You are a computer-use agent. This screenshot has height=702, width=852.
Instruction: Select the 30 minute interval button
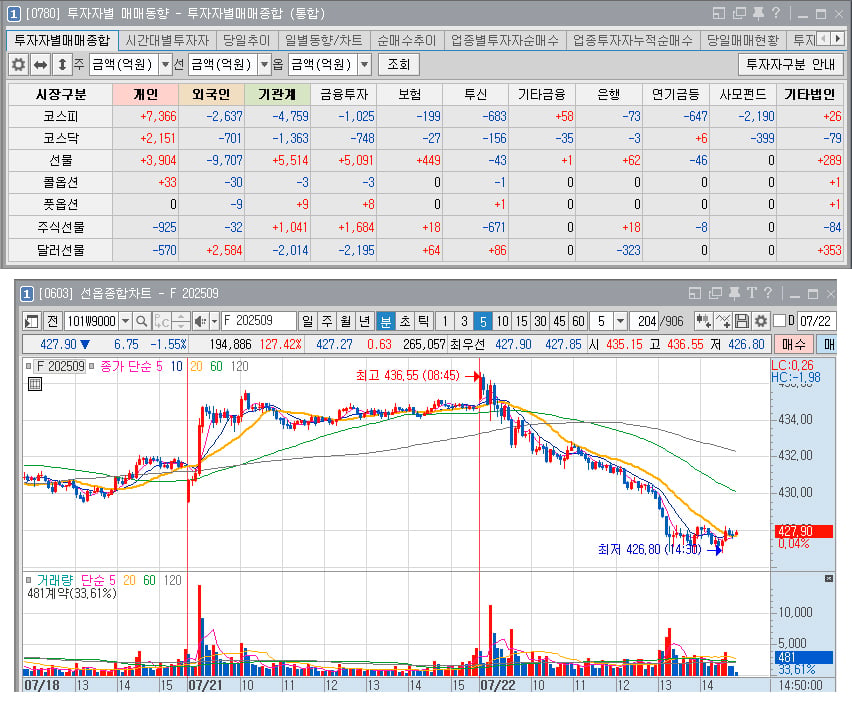(540, 321)
